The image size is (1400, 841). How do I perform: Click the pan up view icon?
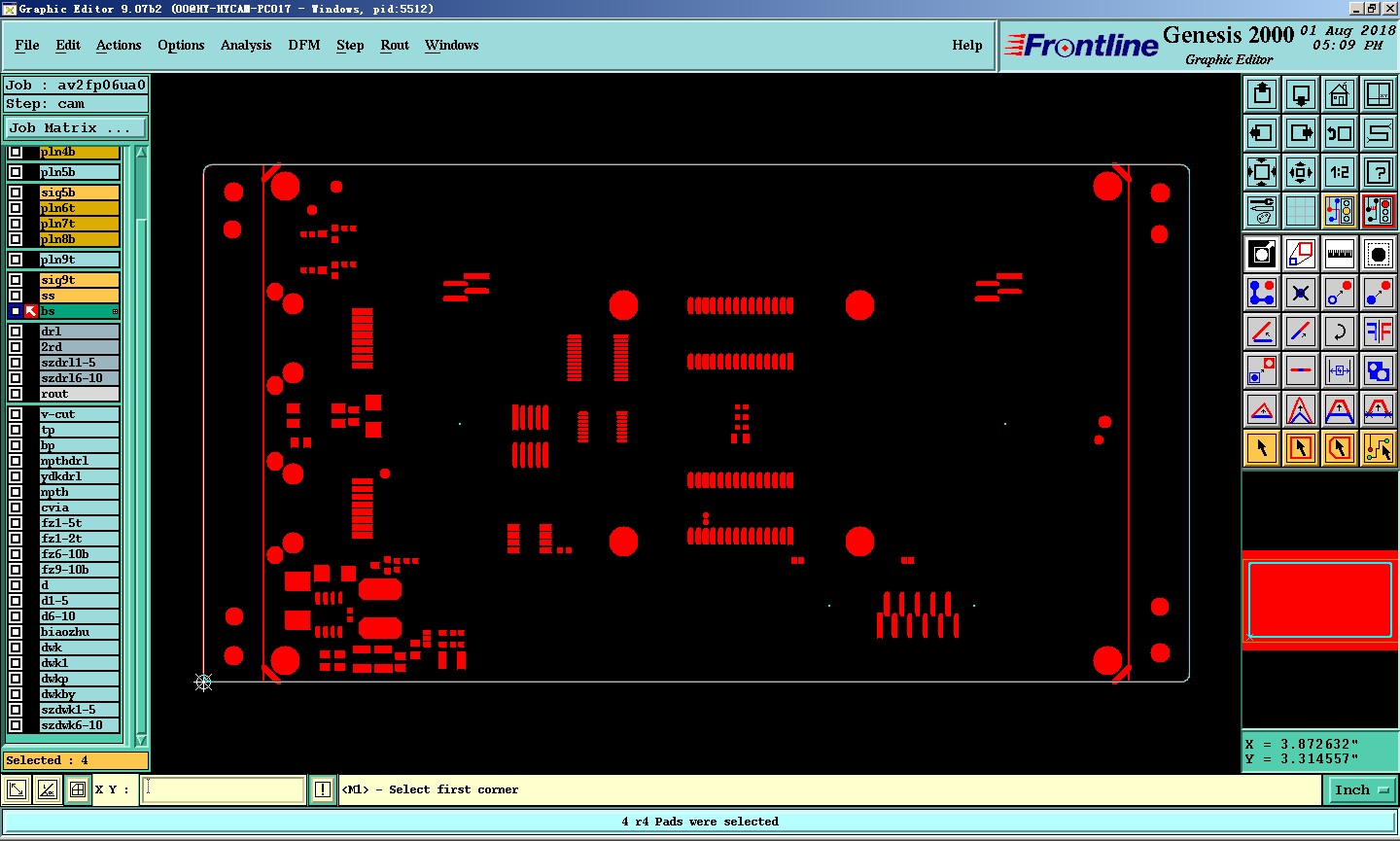point(1262,94)
